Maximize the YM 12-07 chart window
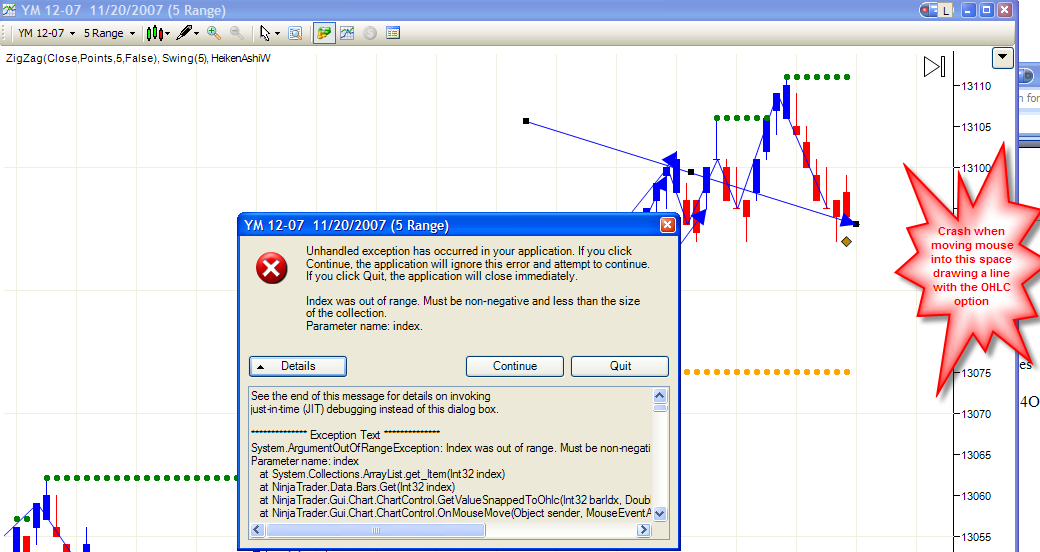 [x=987, y=10]
